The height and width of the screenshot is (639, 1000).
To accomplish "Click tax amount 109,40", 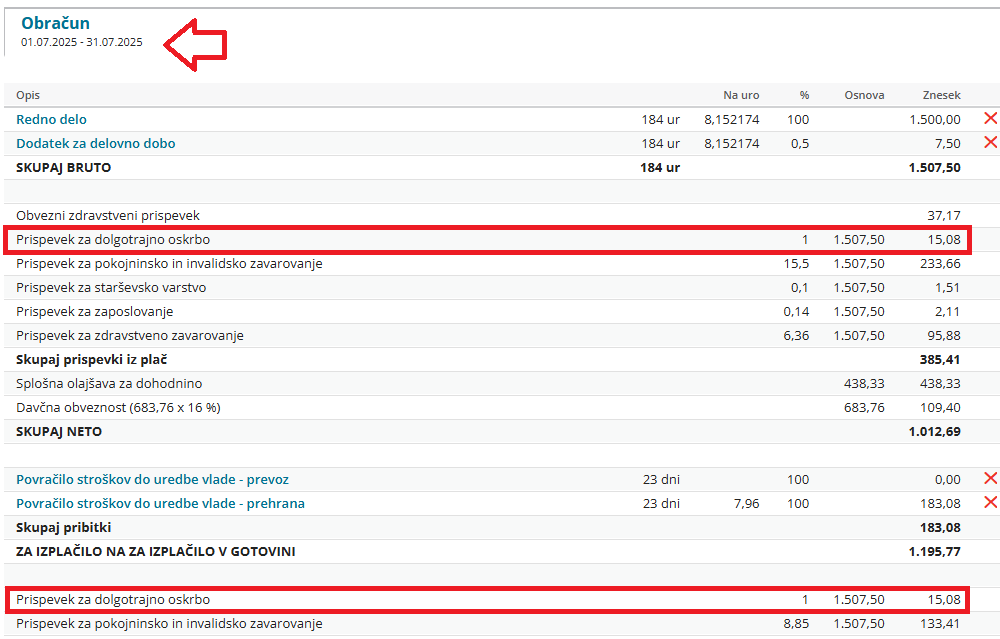I will coord(940,408).
